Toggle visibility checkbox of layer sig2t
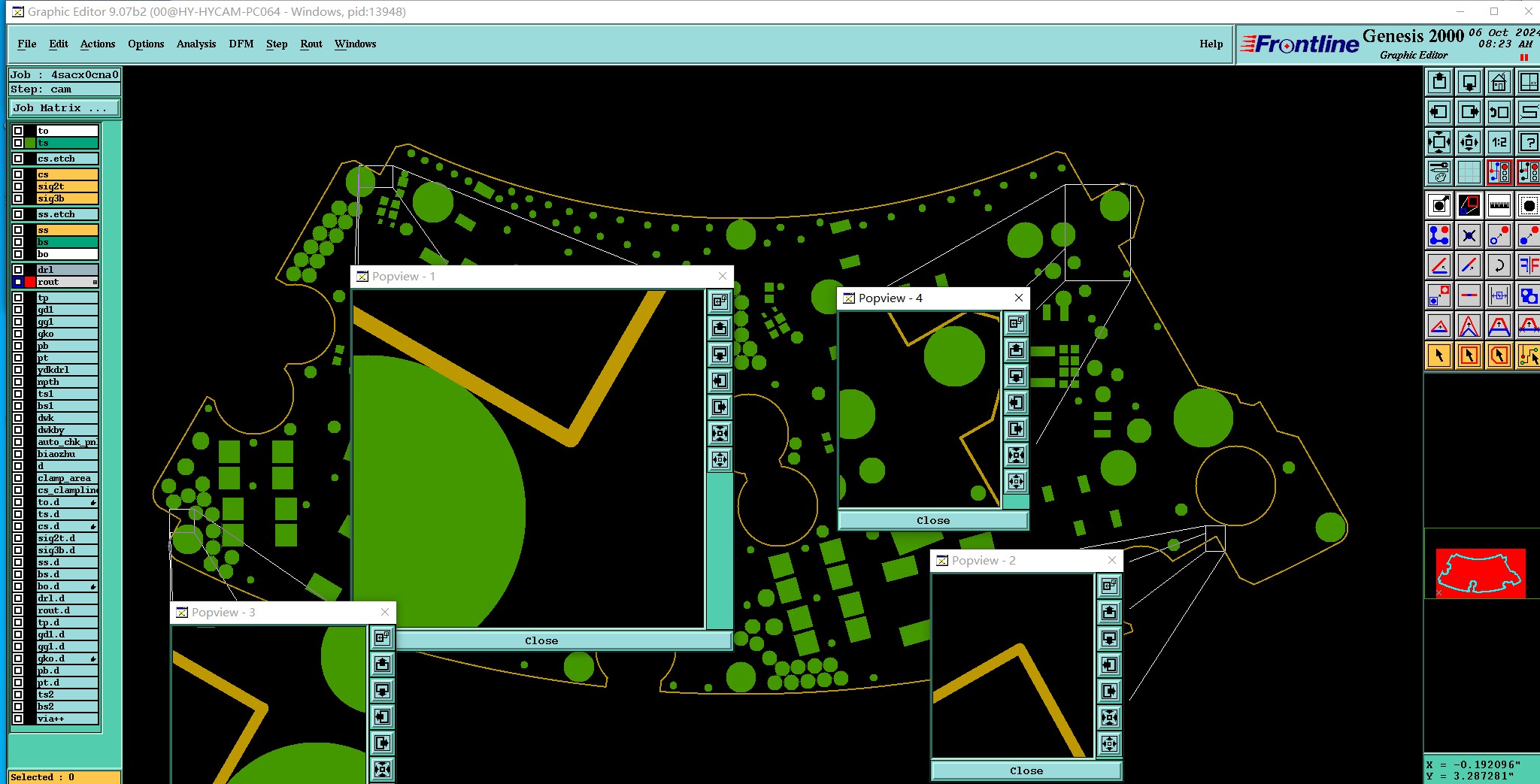The height and width of the screenshot is (784, 1540). (x=18, y=186)
